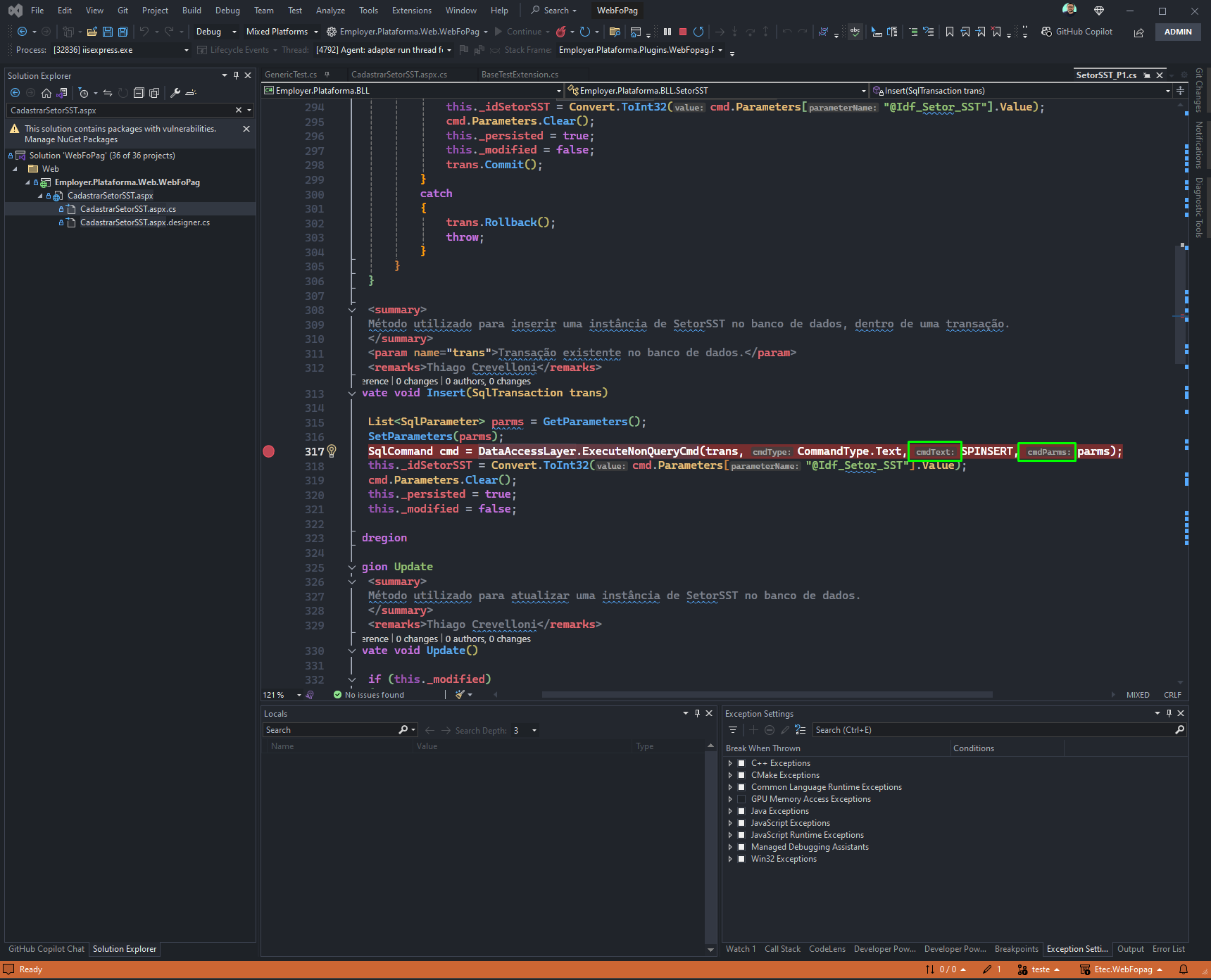Open GitHub Copilot from the toolbar
The image size is (1211, 980).
tap(1077, 32)
